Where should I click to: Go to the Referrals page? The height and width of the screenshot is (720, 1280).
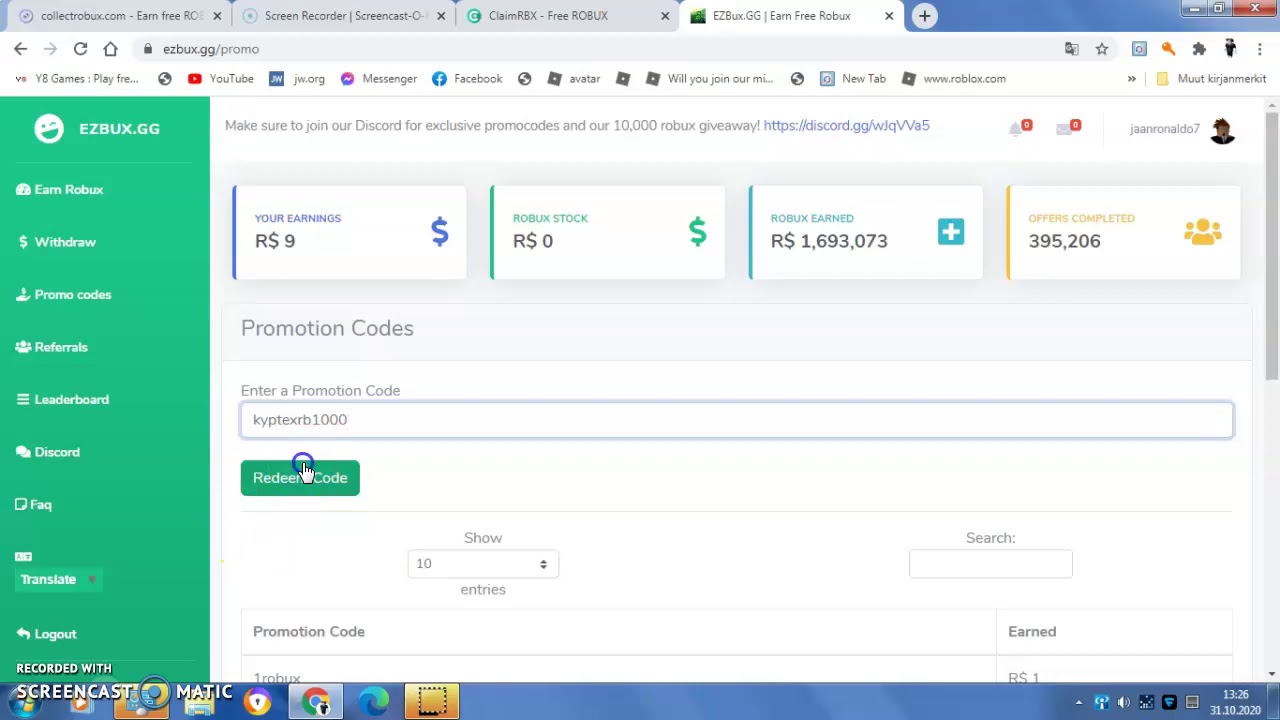(x=52, y=347)
